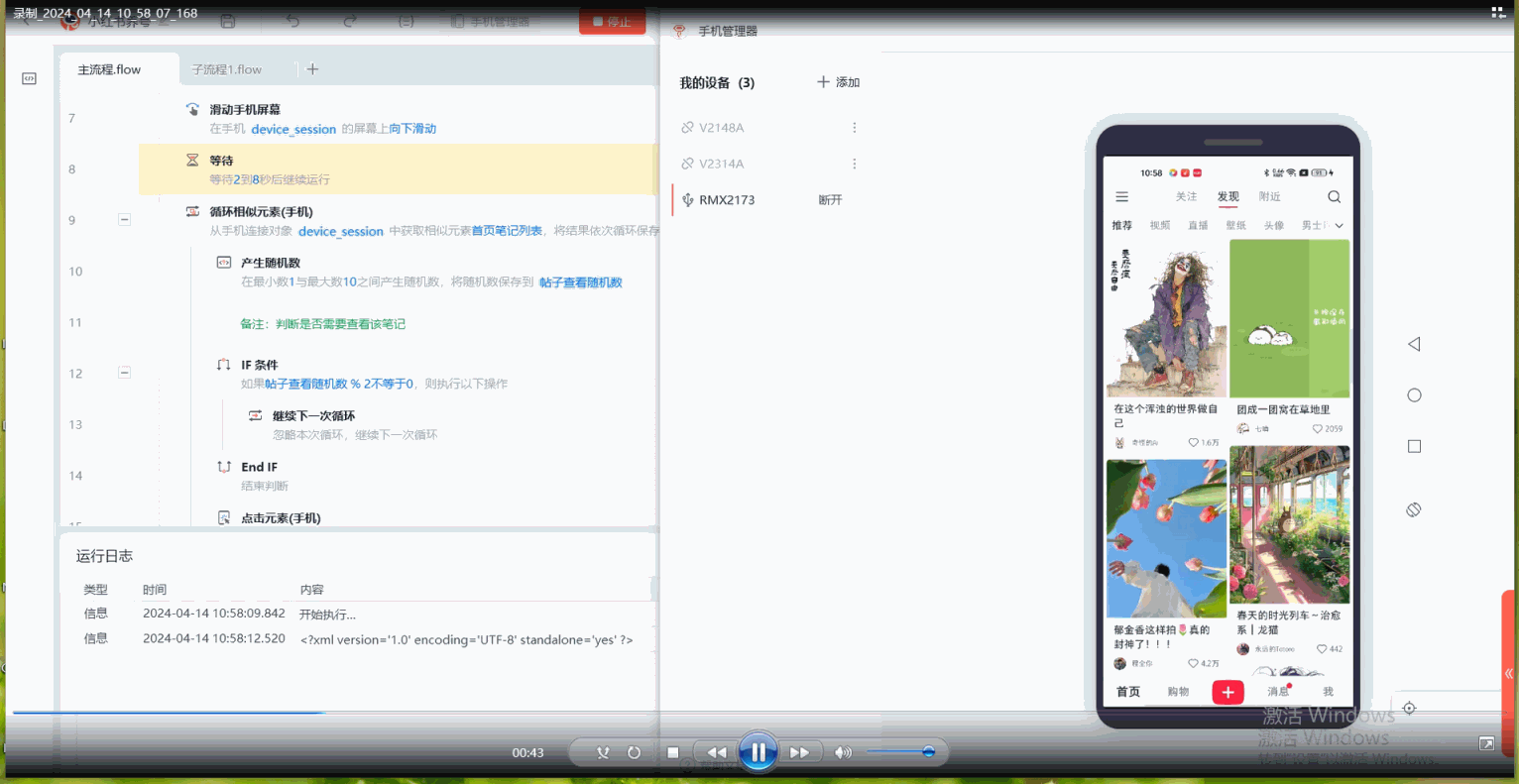The width and height of the screenshot is (1519, 784).
Task: Click the variables braces icon in the top toolbar
Action: click(x=406, y=21)
